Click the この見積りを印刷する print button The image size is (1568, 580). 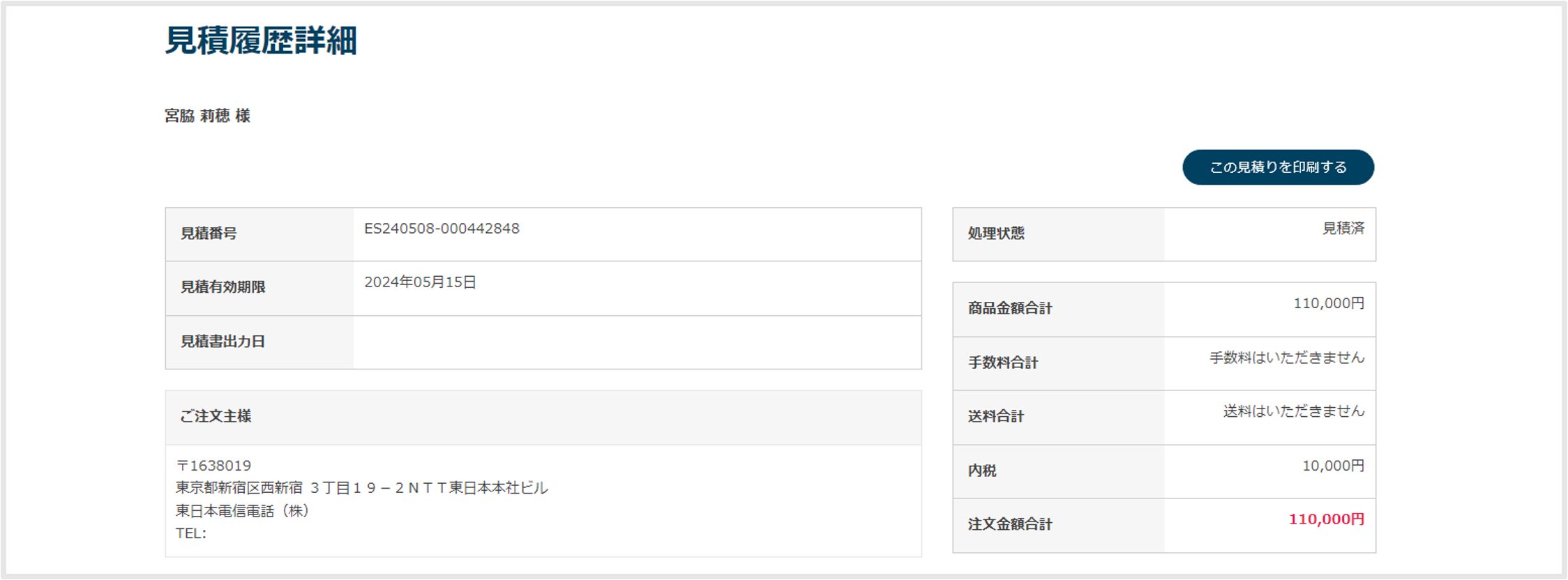click(1278, 167)
